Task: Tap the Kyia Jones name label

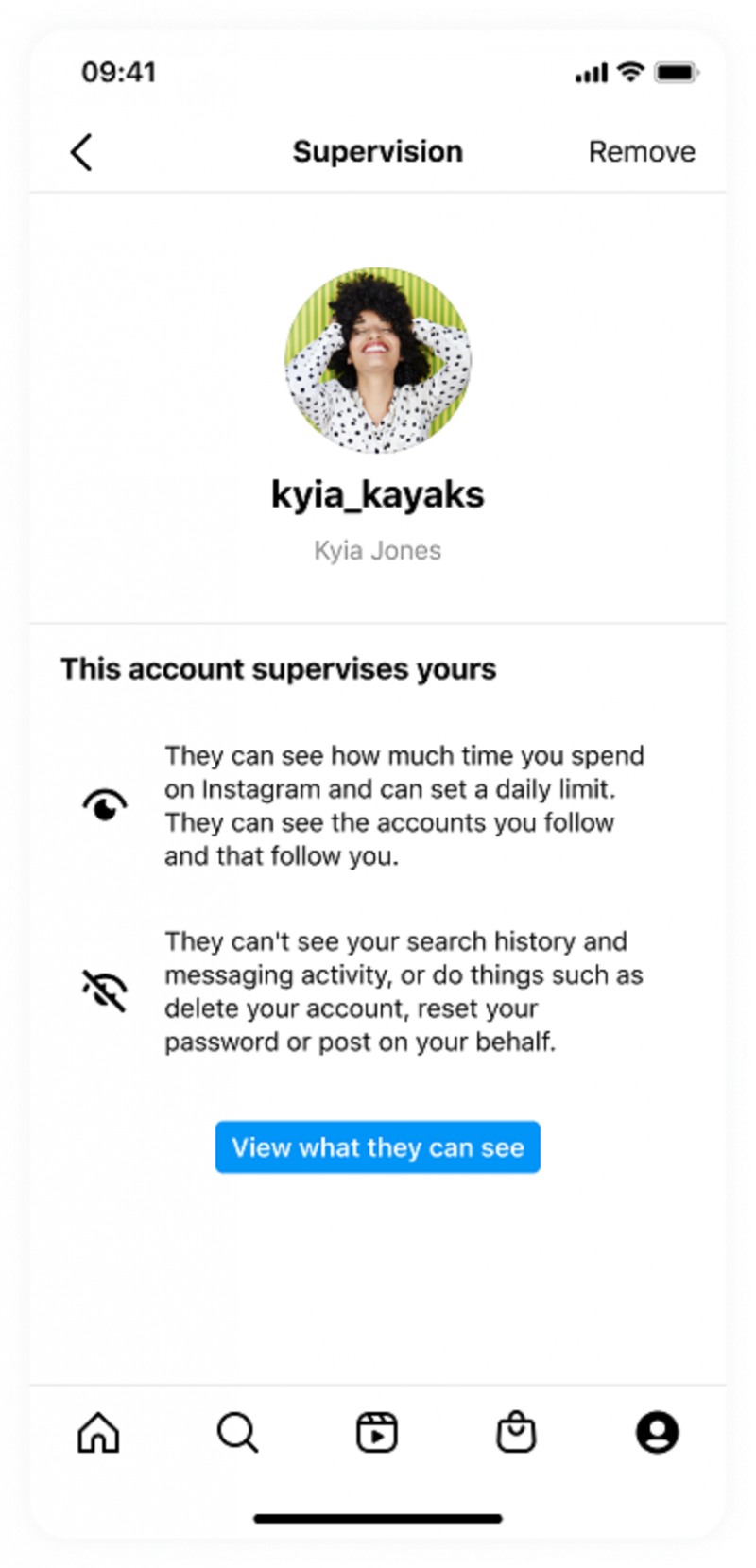Action: [378, 550]
